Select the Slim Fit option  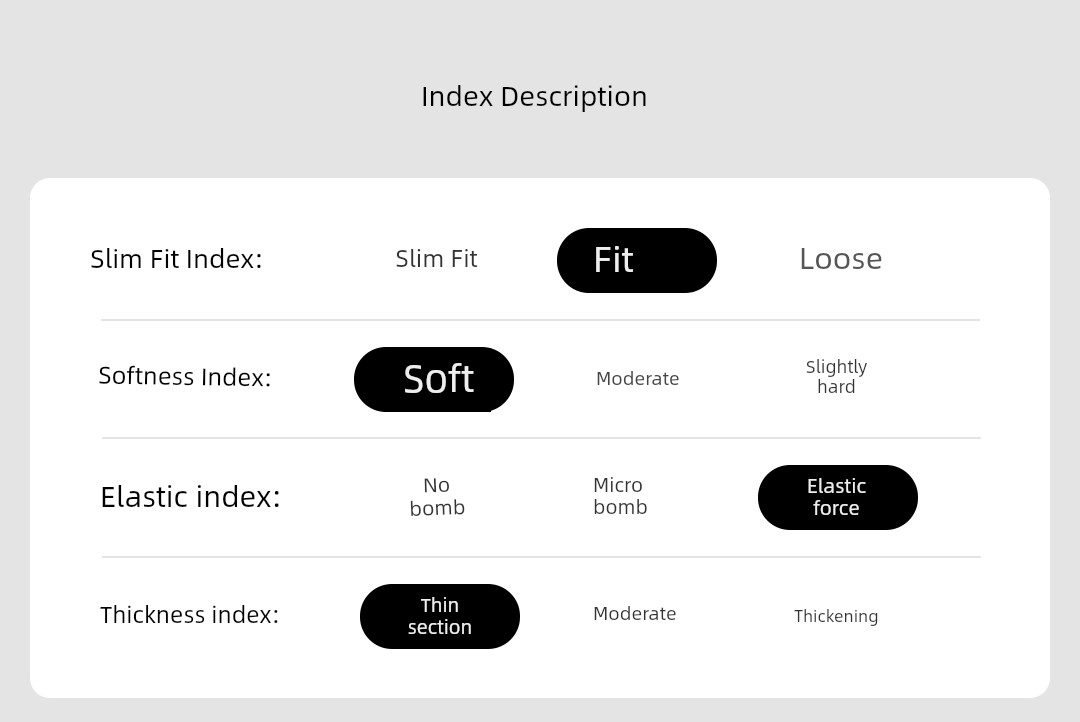pyautogui.click(x=436, y=259)
